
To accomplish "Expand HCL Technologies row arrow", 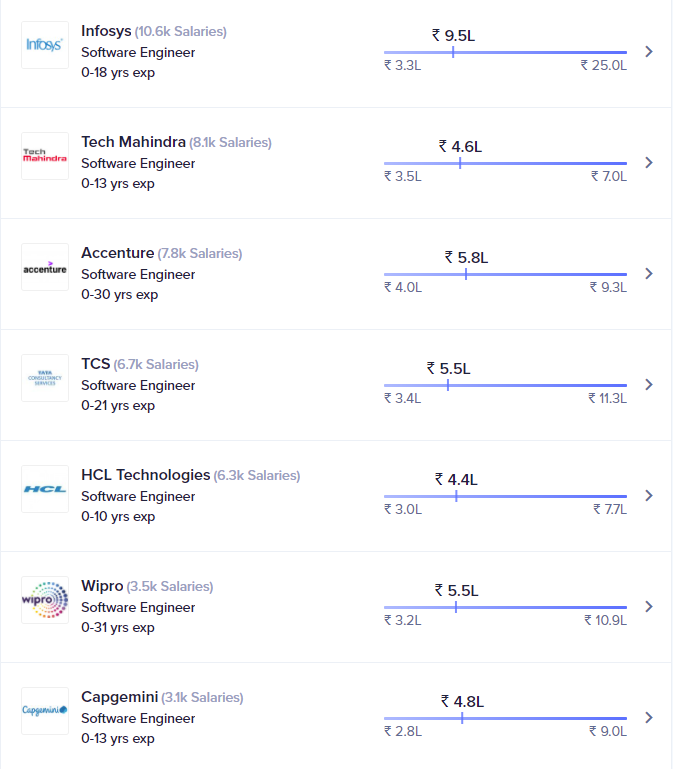I will [x=649, y=495].
